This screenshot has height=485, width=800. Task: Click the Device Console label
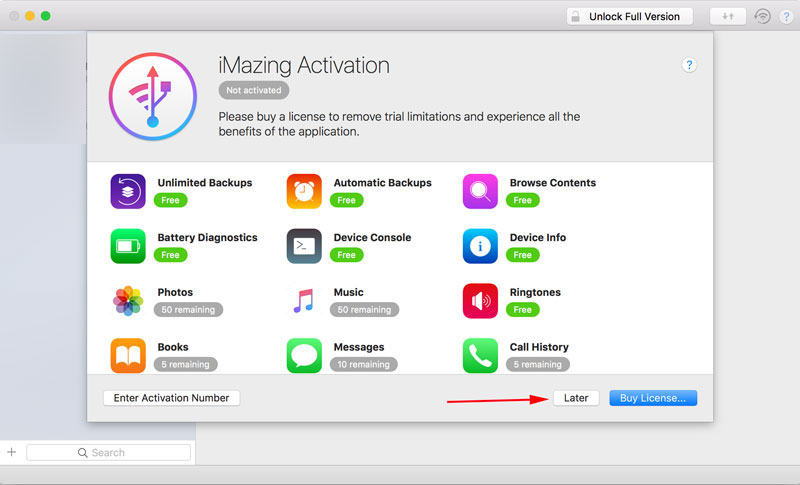[372, 238]
